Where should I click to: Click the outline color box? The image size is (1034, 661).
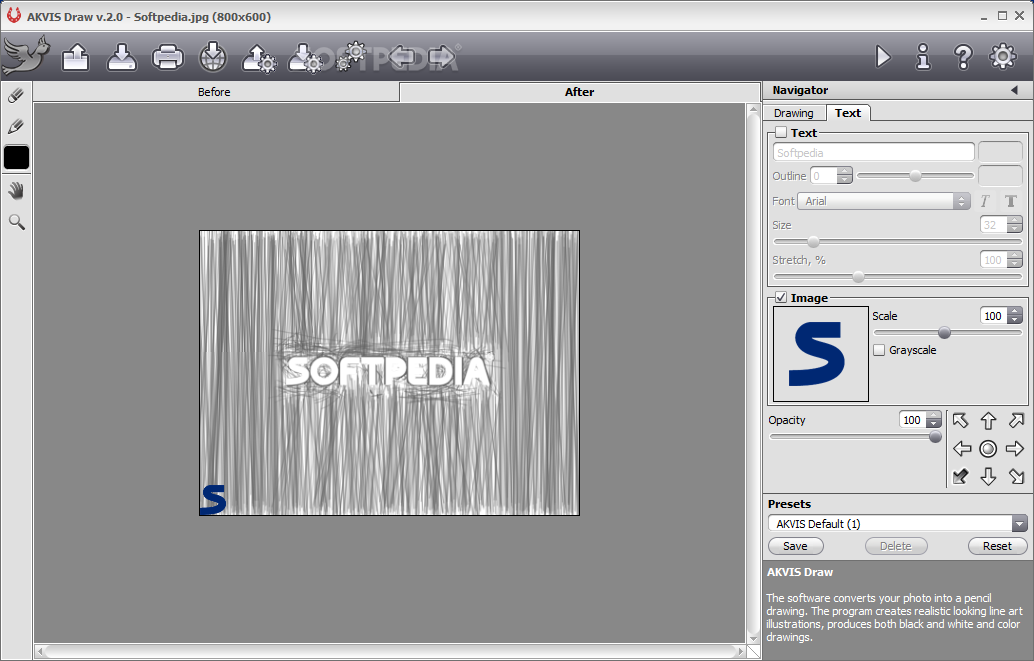click(x=1000, y=176)
